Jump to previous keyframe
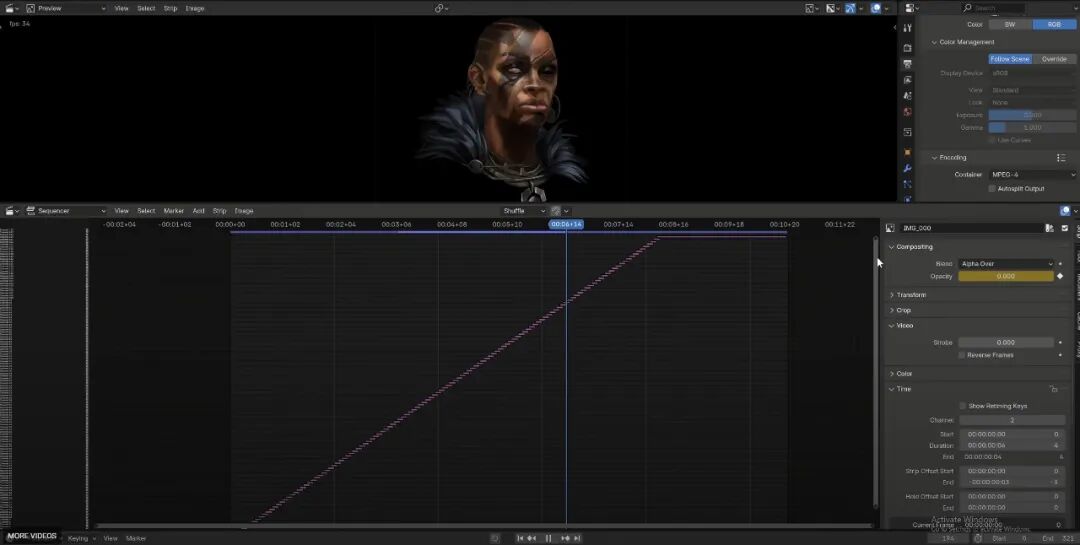Screen dimensions: 1080x545 click(532, 538)
